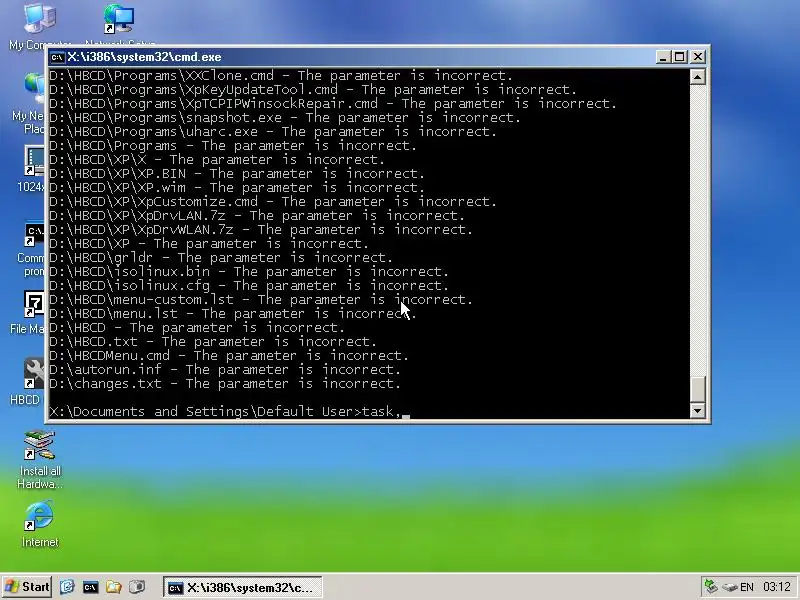Click the cmd.exe taskbar button

click(243, 587)
